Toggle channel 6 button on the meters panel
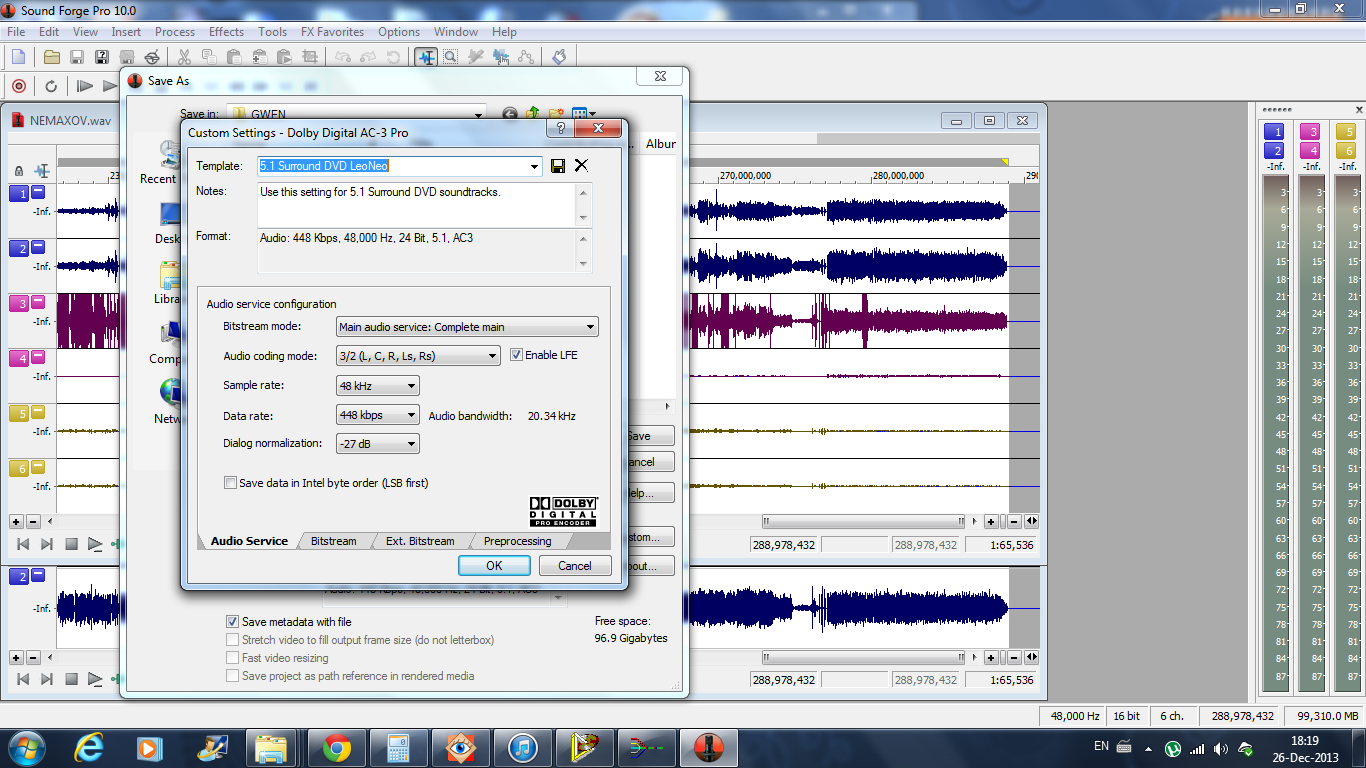 coord(1346,151)
